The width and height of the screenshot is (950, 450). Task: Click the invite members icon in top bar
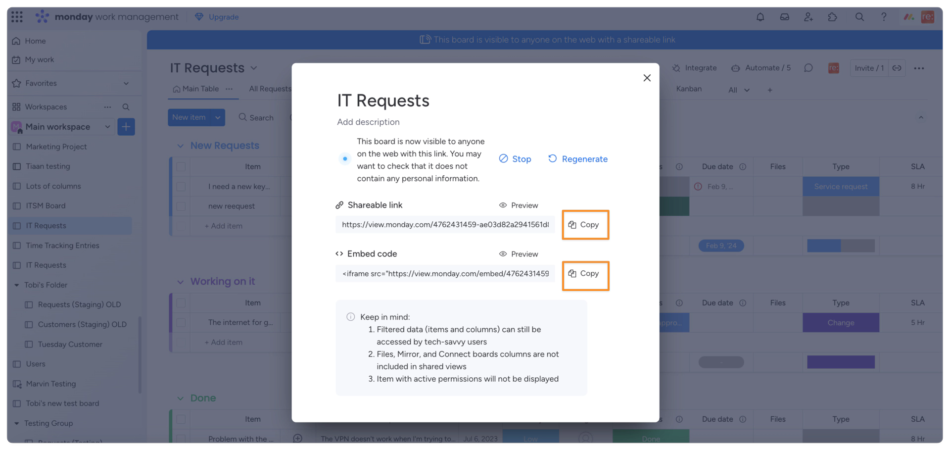pos(808,17)
